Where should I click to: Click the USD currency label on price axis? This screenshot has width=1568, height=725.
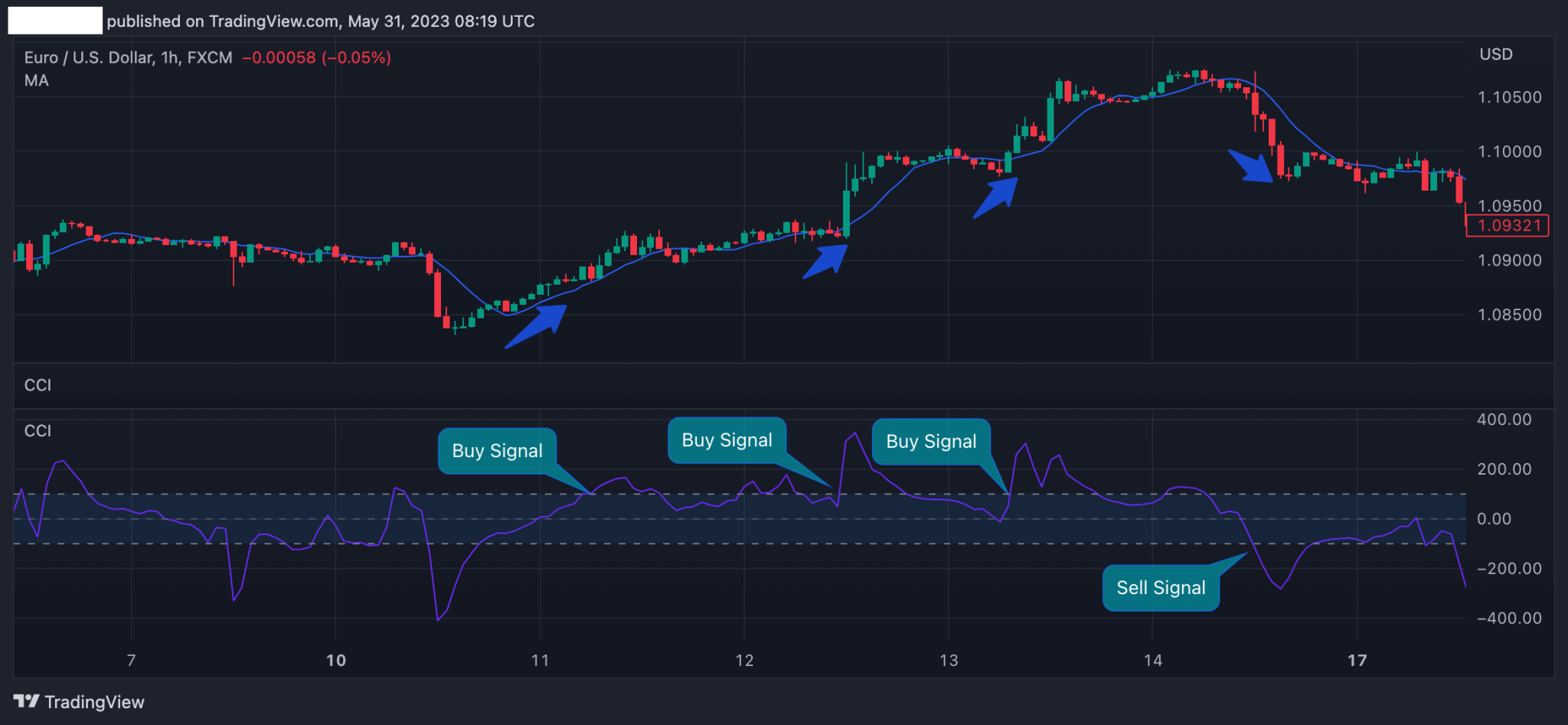click(x=1495, y=54)
